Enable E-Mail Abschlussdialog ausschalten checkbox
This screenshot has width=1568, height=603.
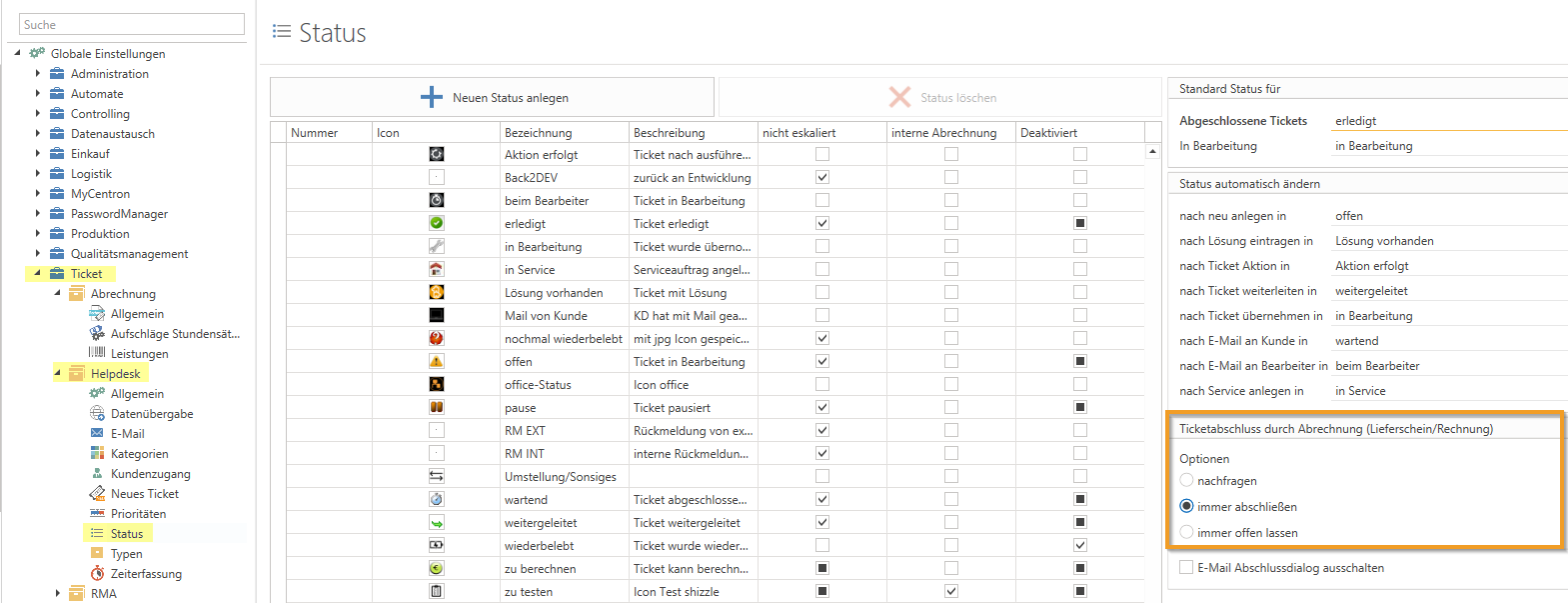[1186, 567]
